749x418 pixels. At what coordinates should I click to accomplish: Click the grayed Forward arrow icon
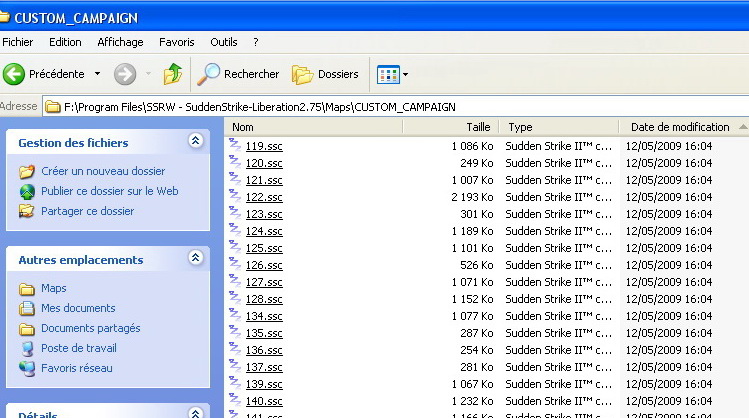[x=125, y=74]
